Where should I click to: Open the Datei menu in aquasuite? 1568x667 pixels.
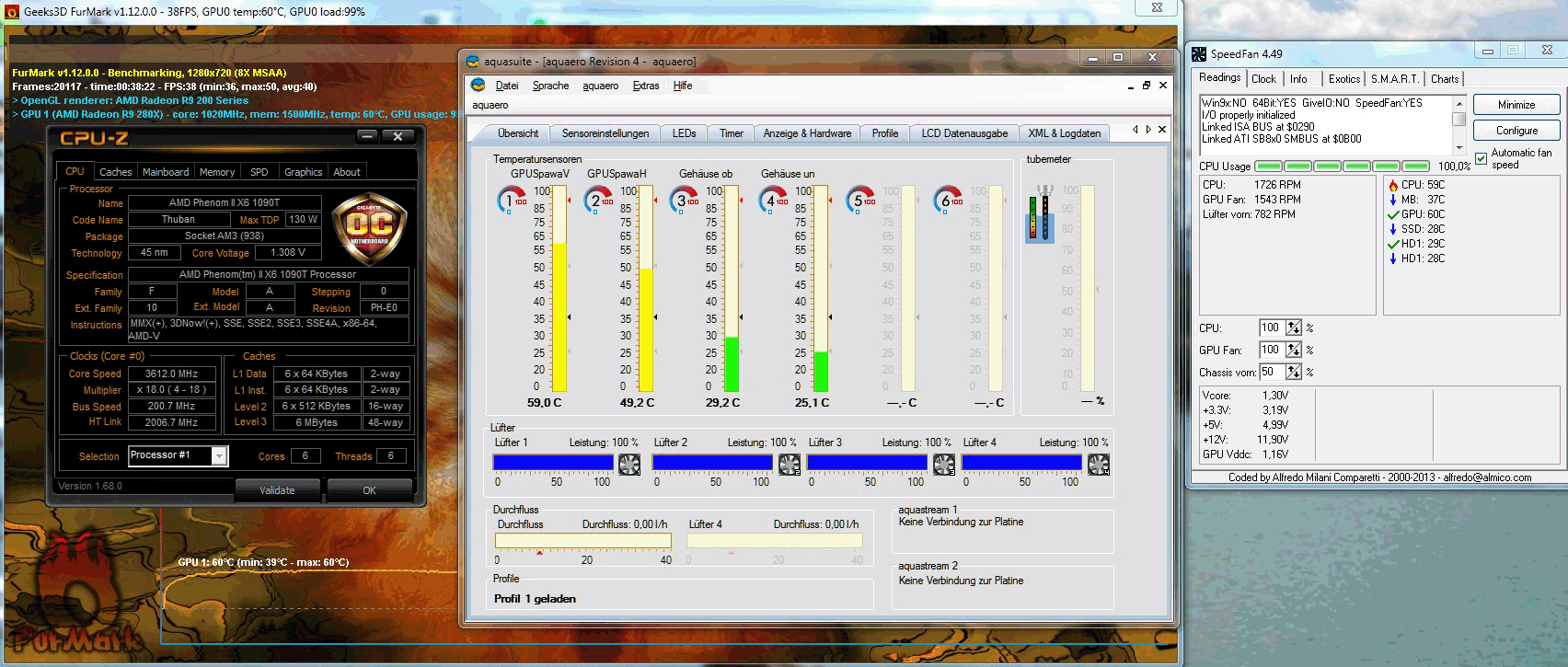[x=507, y=86]
